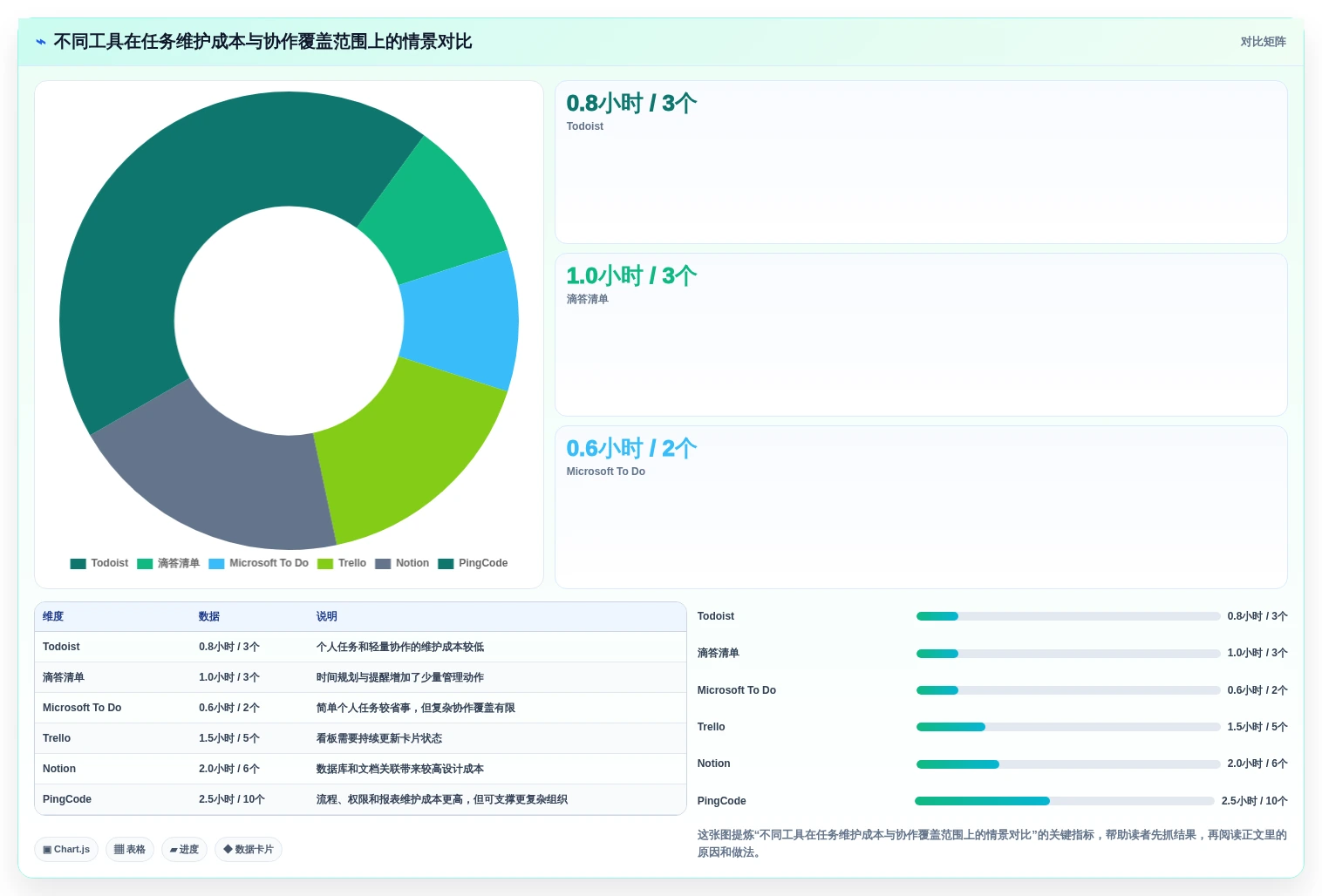Toggle the 滴答清单 legend swatch
The width and height of the screenshot is (1322, 896).
(145, 563)
